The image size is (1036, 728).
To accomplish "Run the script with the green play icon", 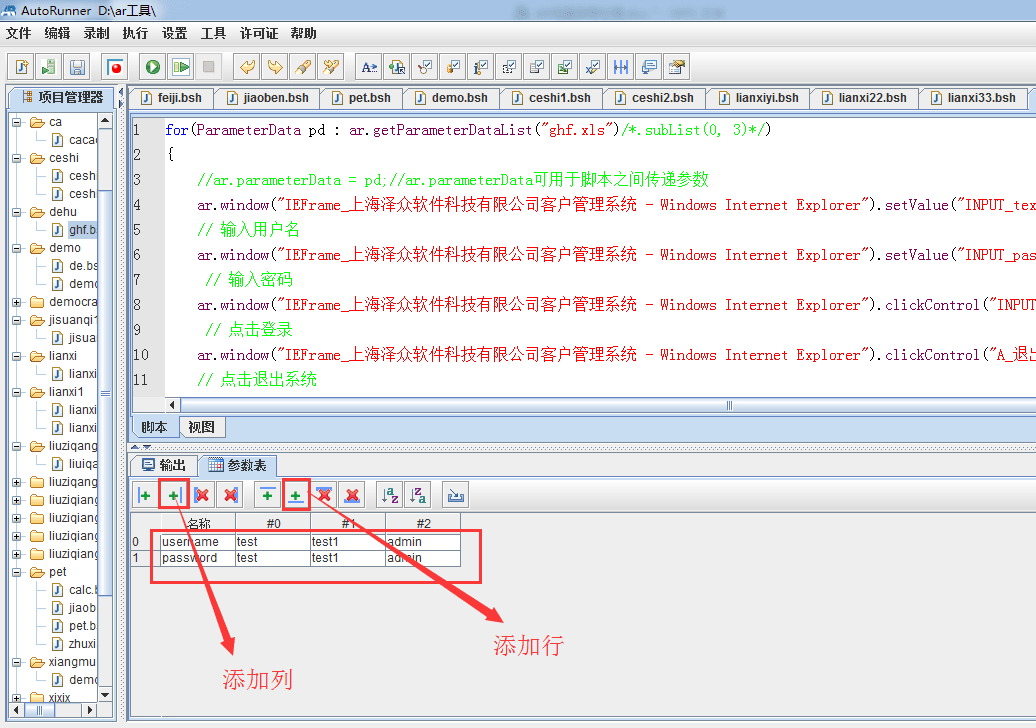I will [153, 67].
